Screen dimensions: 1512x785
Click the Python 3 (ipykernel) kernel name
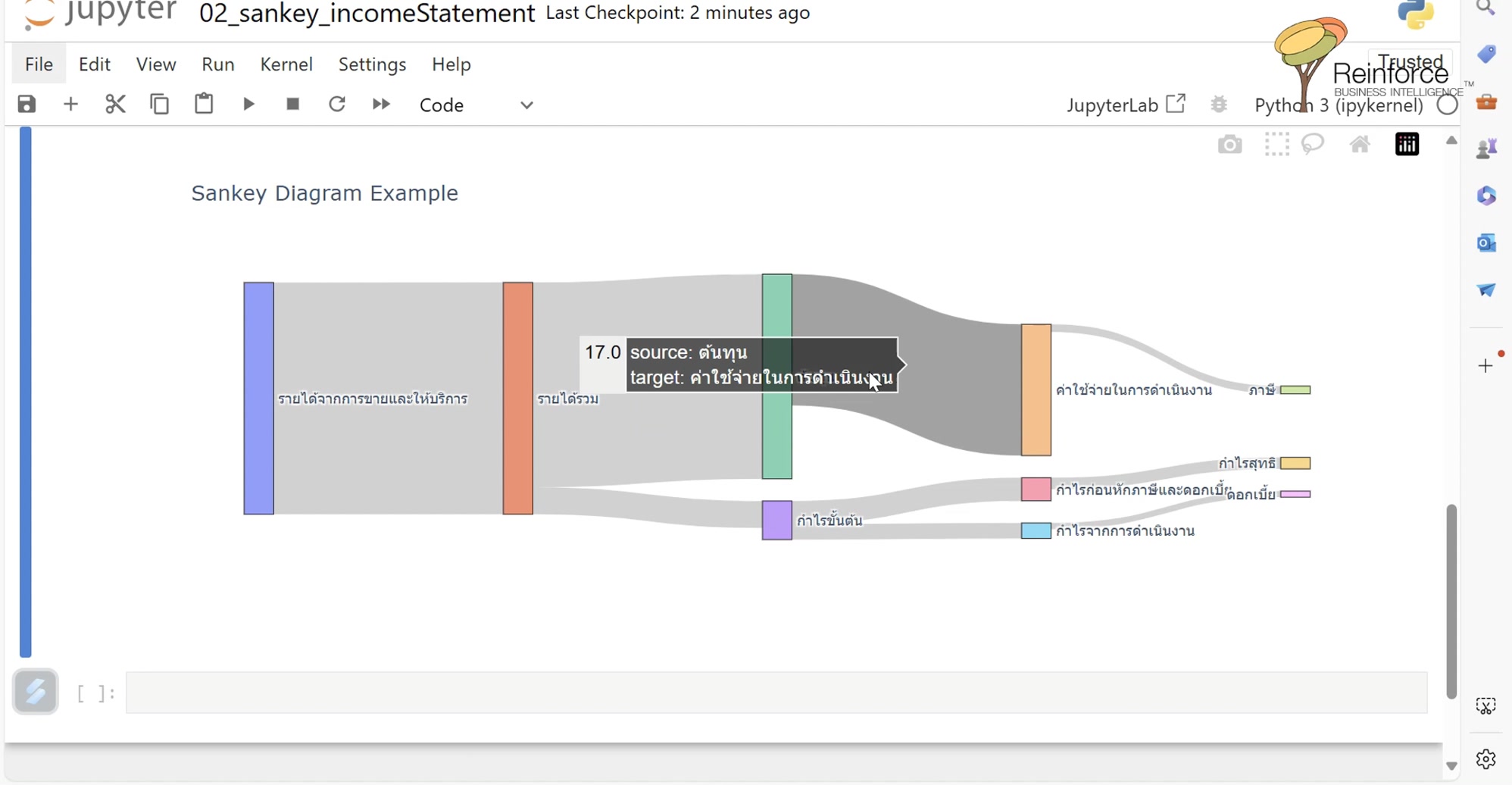coord(1339,105)
